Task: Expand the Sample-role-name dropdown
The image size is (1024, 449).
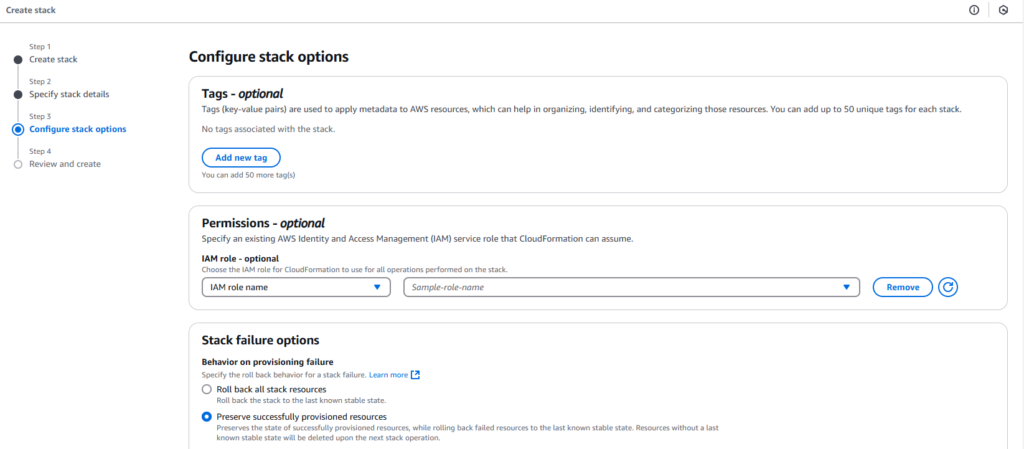Action: tap(631, 287)
